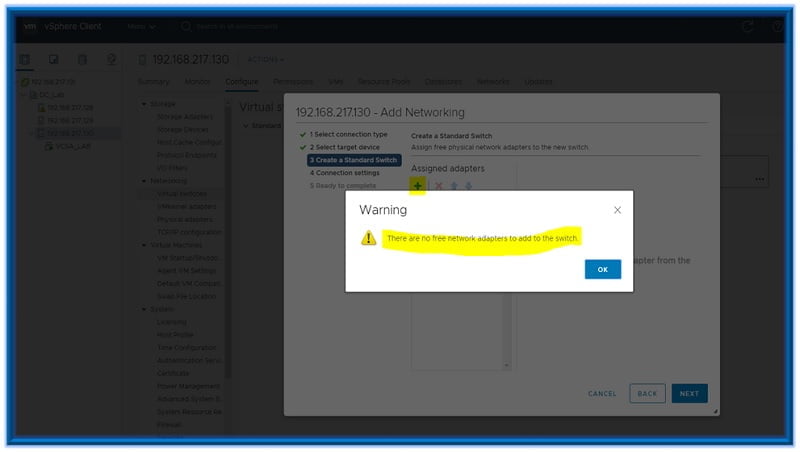
Task: Open the ACTIONS dropdown for host 192.168.217.130
Action: (x=266, y=60)
